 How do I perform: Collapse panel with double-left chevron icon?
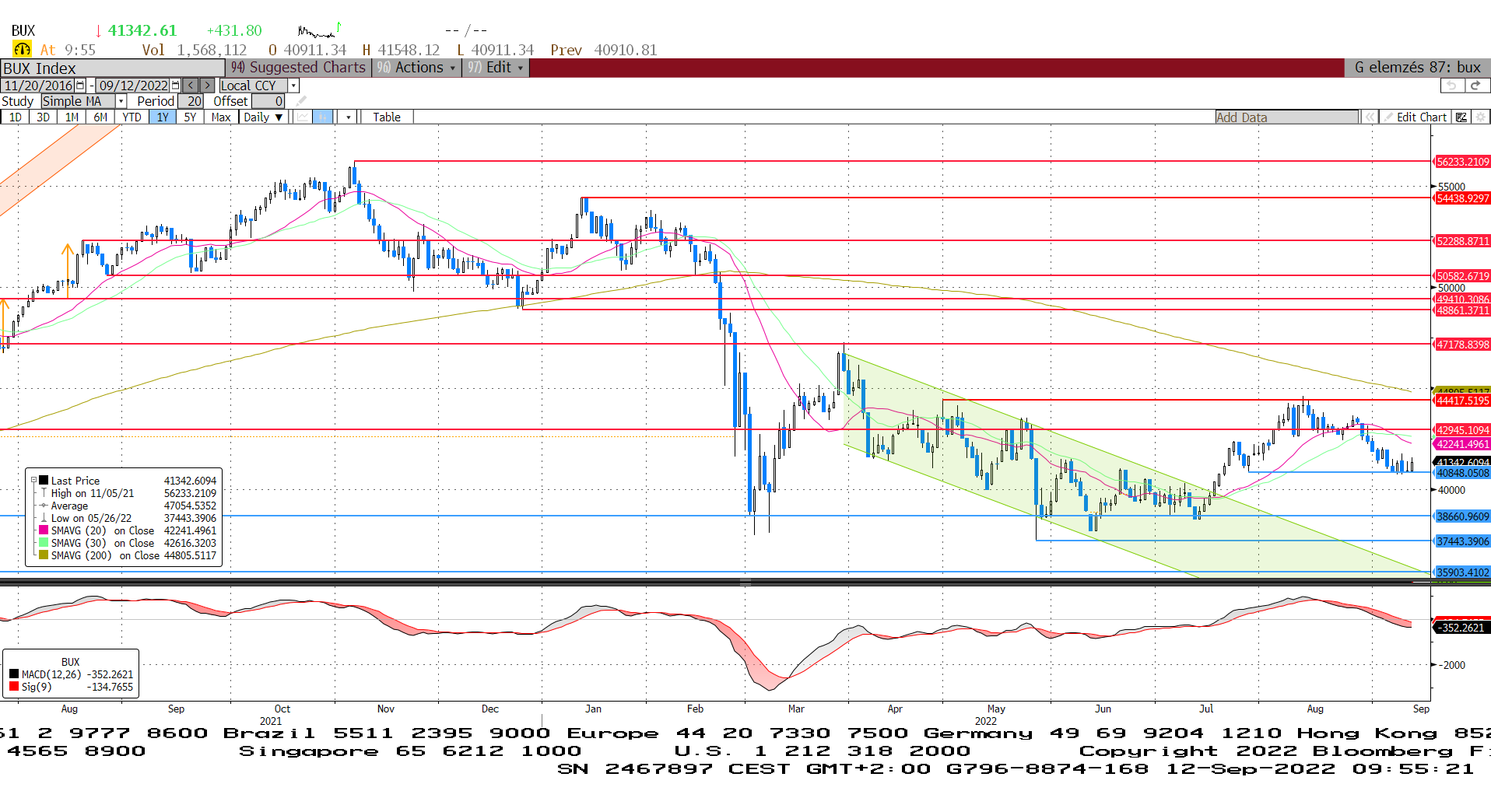pyautogui.click(x=1369, y=117)
